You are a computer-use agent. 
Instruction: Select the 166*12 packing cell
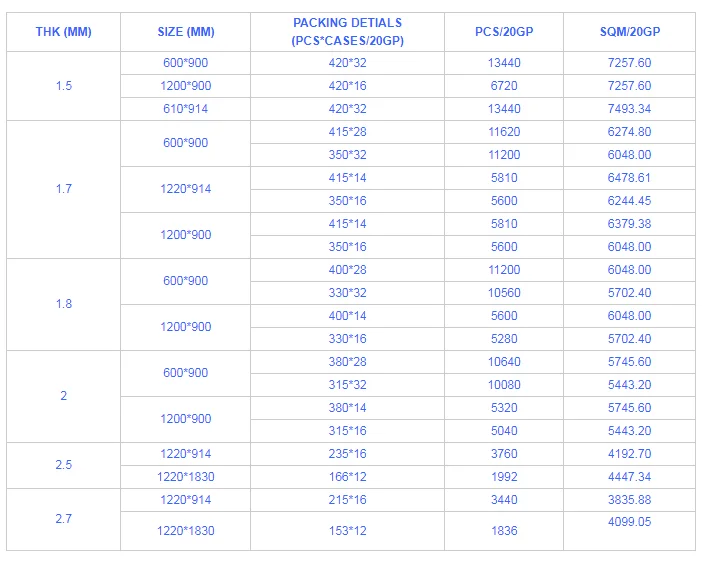(348, 477)
